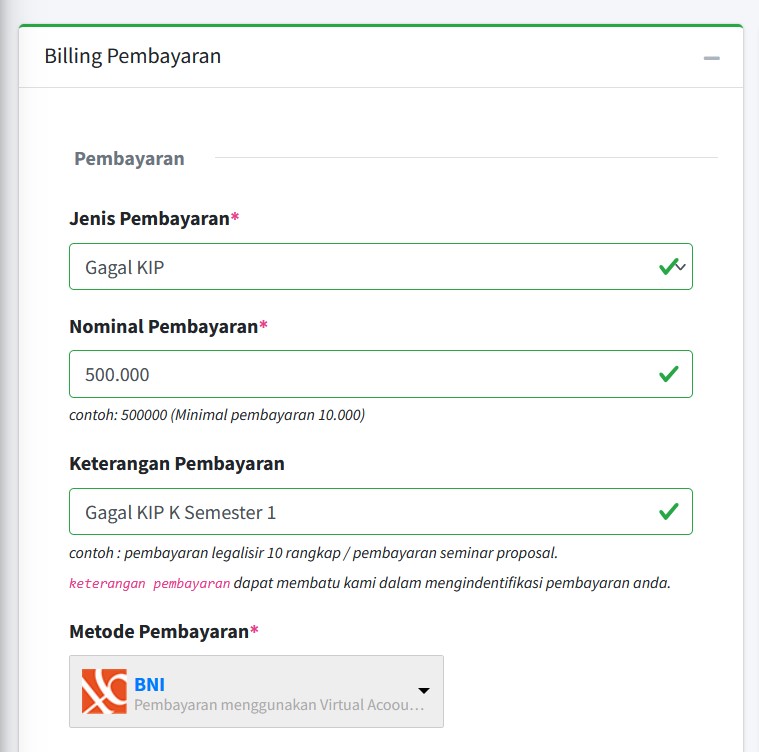Click the Keterangan Pembayaran field label
The image size is (759, 752).
click(177, 463)
